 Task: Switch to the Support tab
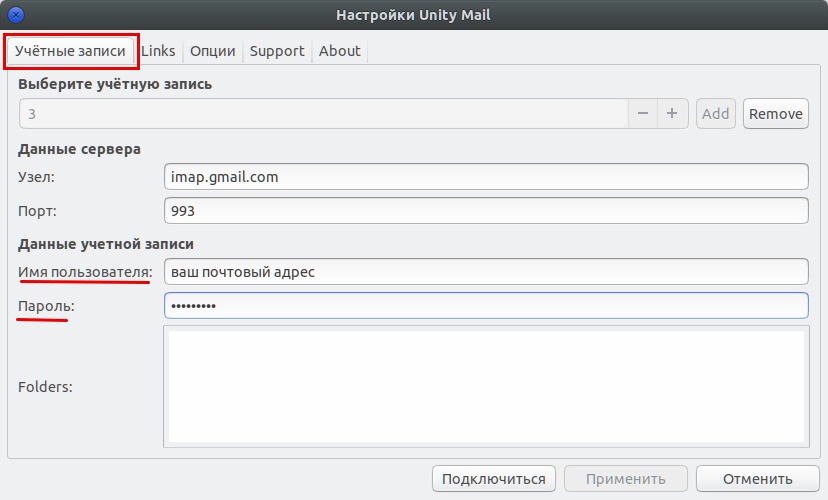coord(277,51)
